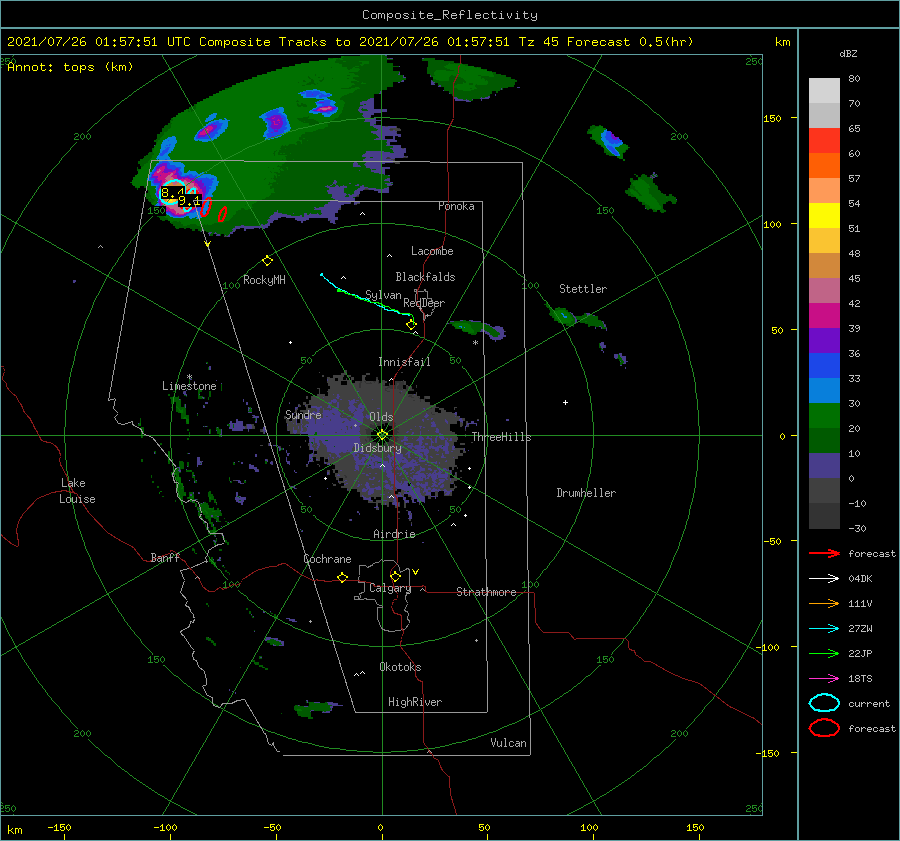This screenshot has width=900, height=841.
Task: Click the dark gray swatch between -10 and -30
Action: tap(824, 516)
